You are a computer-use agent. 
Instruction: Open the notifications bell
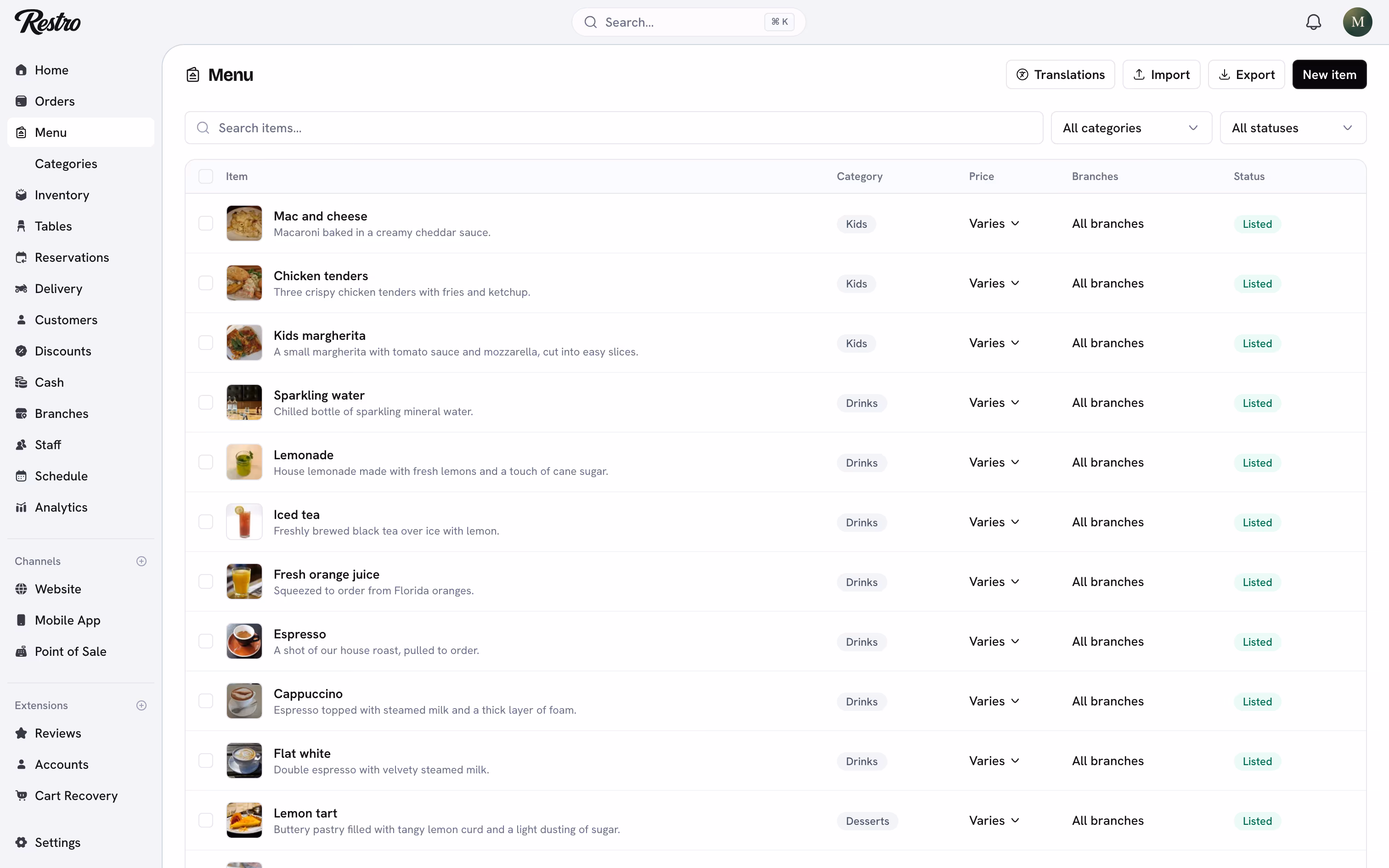pyautogui.click(x=1313, y=22)
